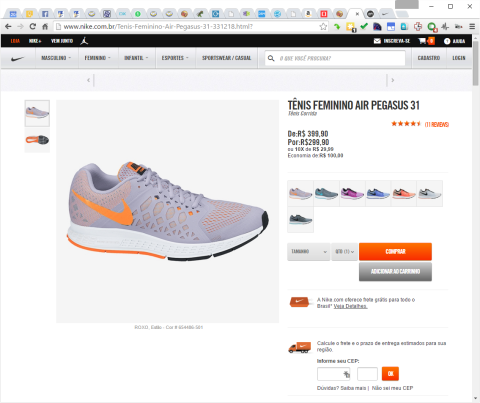Open the Feminino menu

pos(98,58)
